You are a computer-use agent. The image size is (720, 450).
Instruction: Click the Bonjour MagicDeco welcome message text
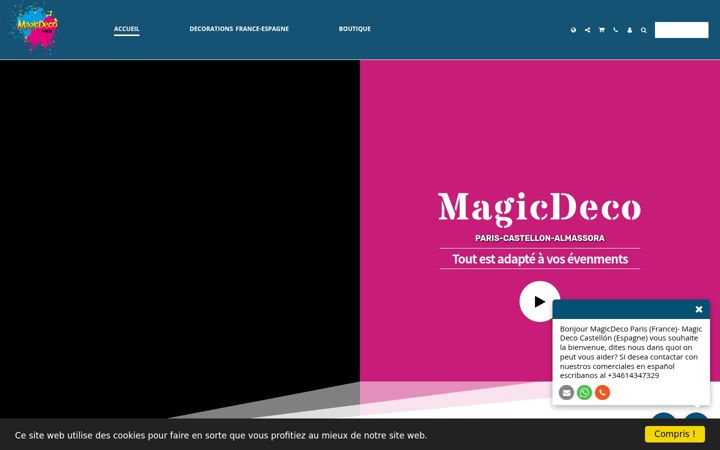tap(630, 352)
